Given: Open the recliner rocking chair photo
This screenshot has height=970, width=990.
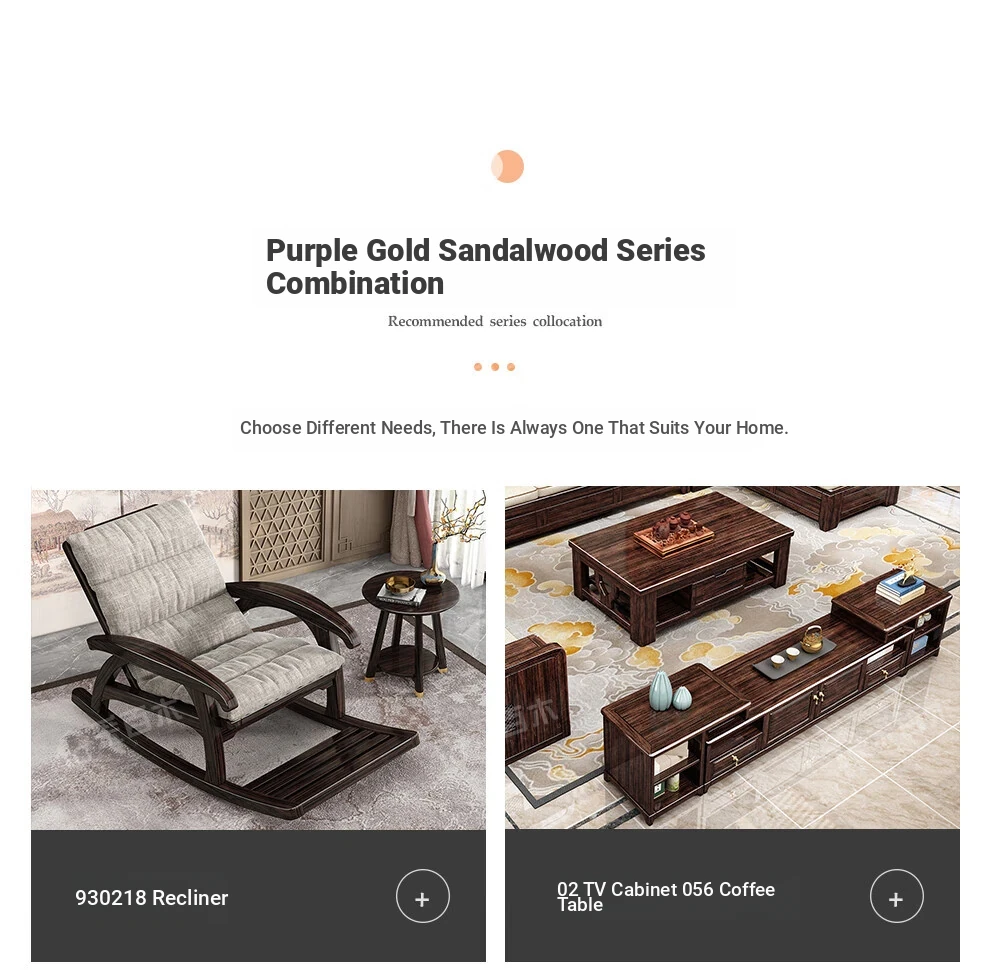Looking at the screenshot, I should [258, 659].
